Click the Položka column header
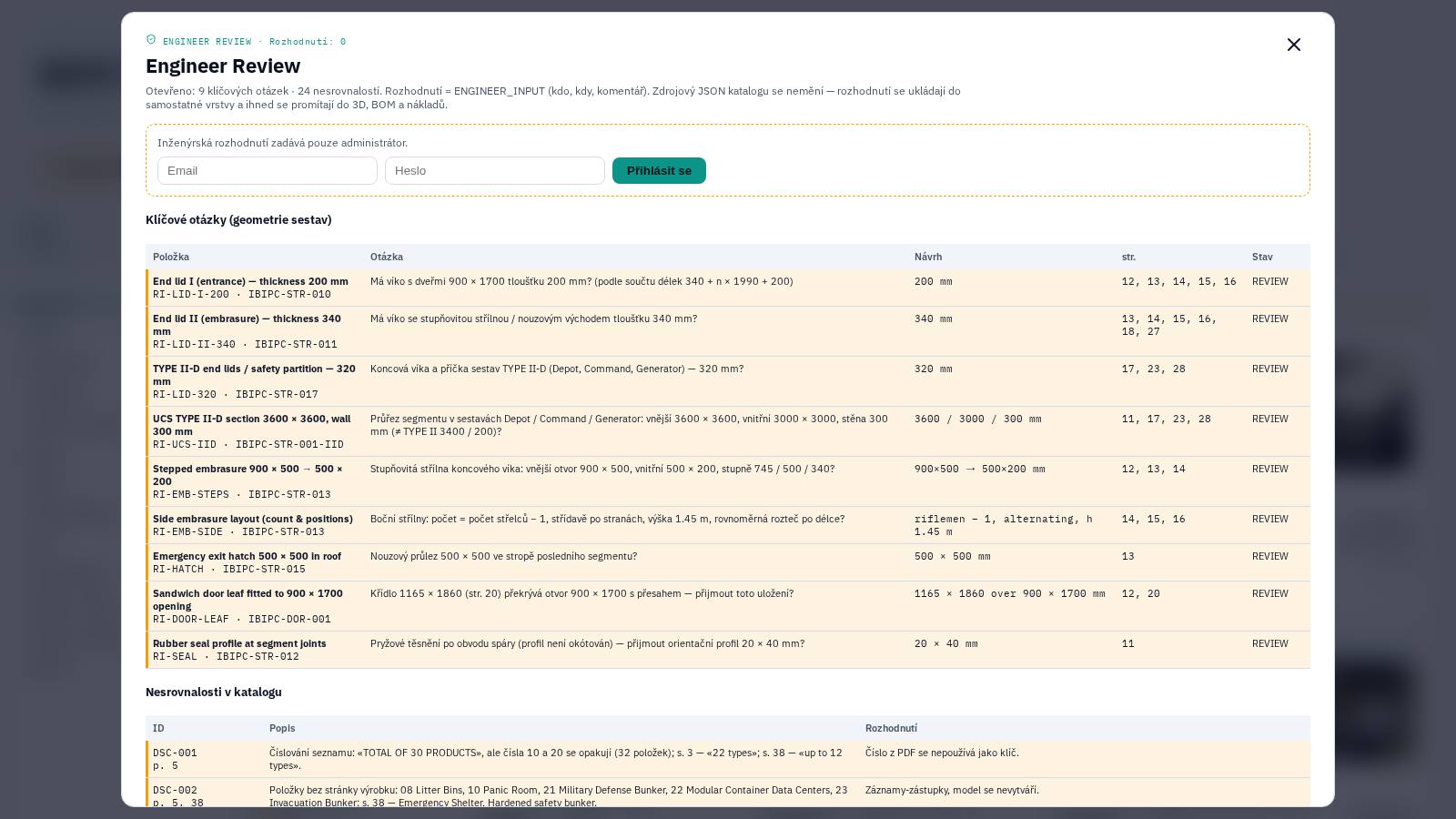 coord(171,257)
